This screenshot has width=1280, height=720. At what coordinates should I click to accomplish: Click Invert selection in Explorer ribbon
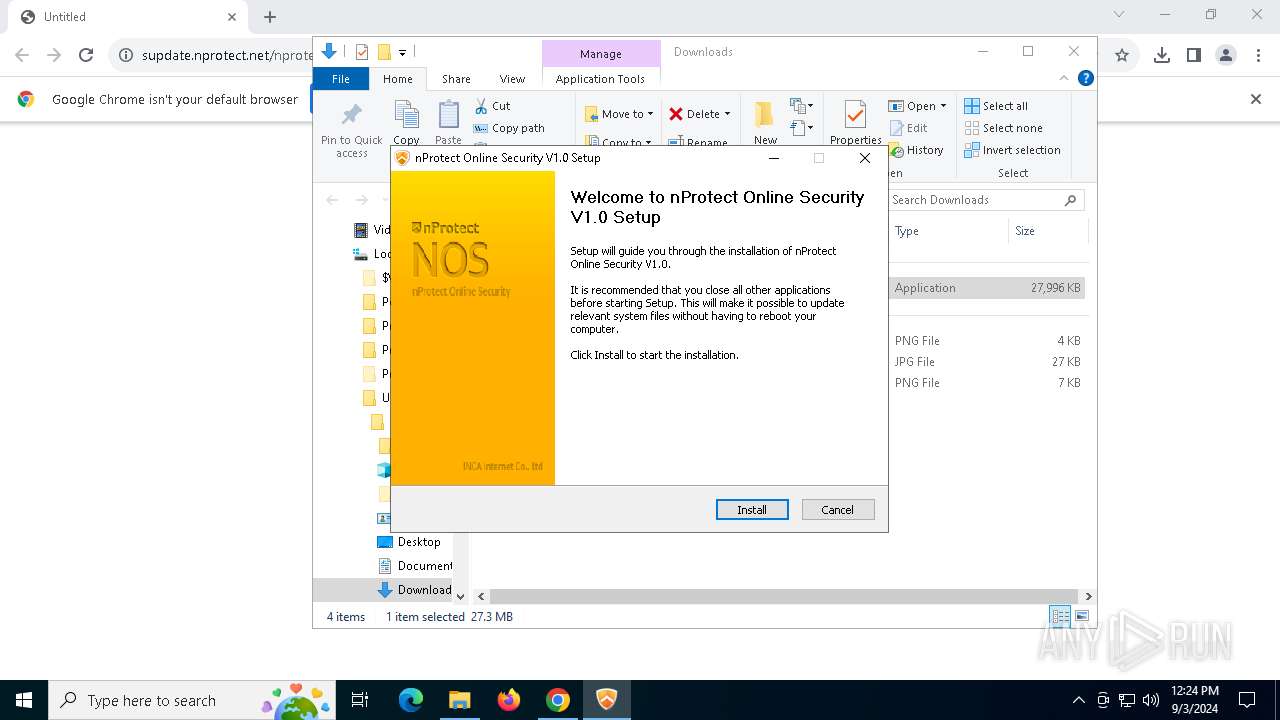[1012, 150]
